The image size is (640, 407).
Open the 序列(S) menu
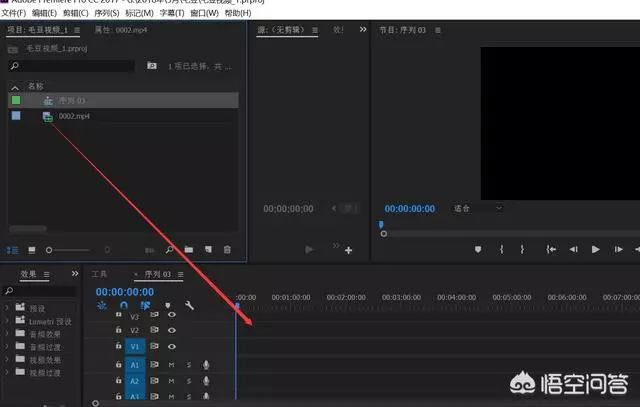tap(107, 13)
